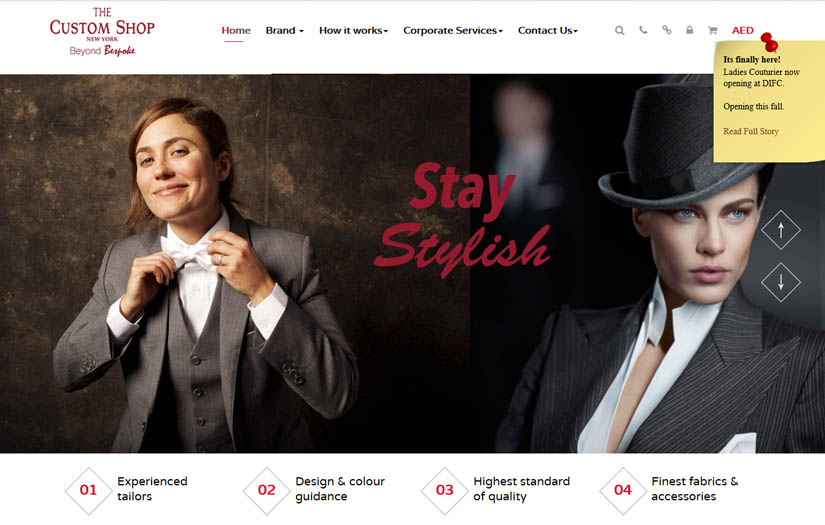Go to previous slide with up arrow
The width and height of the screenshot is (825, 525).
781,230
